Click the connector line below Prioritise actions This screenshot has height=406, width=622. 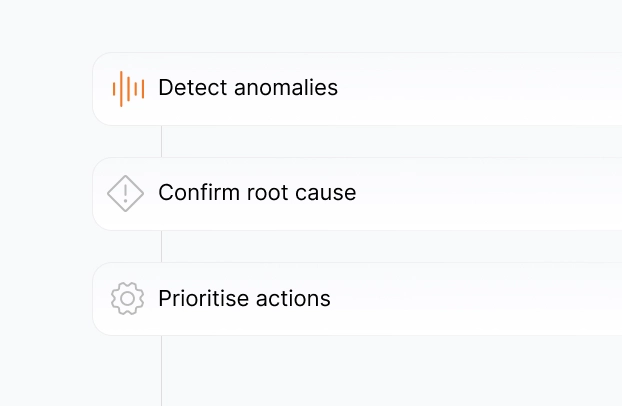tap(161, 370)
